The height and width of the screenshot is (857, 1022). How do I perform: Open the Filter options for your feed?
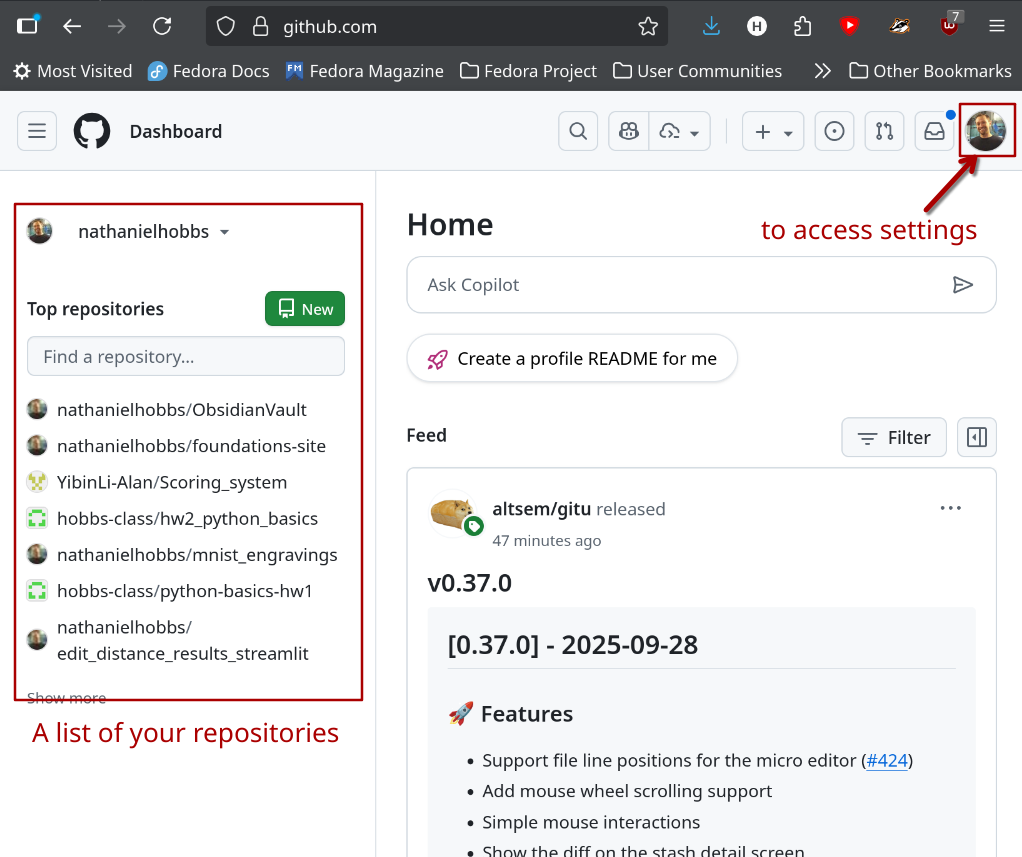[x=893, y=437]
